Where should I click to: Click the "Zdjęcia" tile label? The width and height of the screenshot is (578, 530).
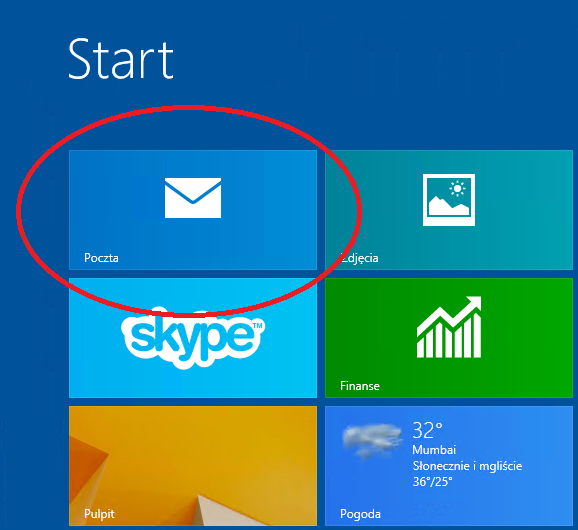tap(359, 258)
